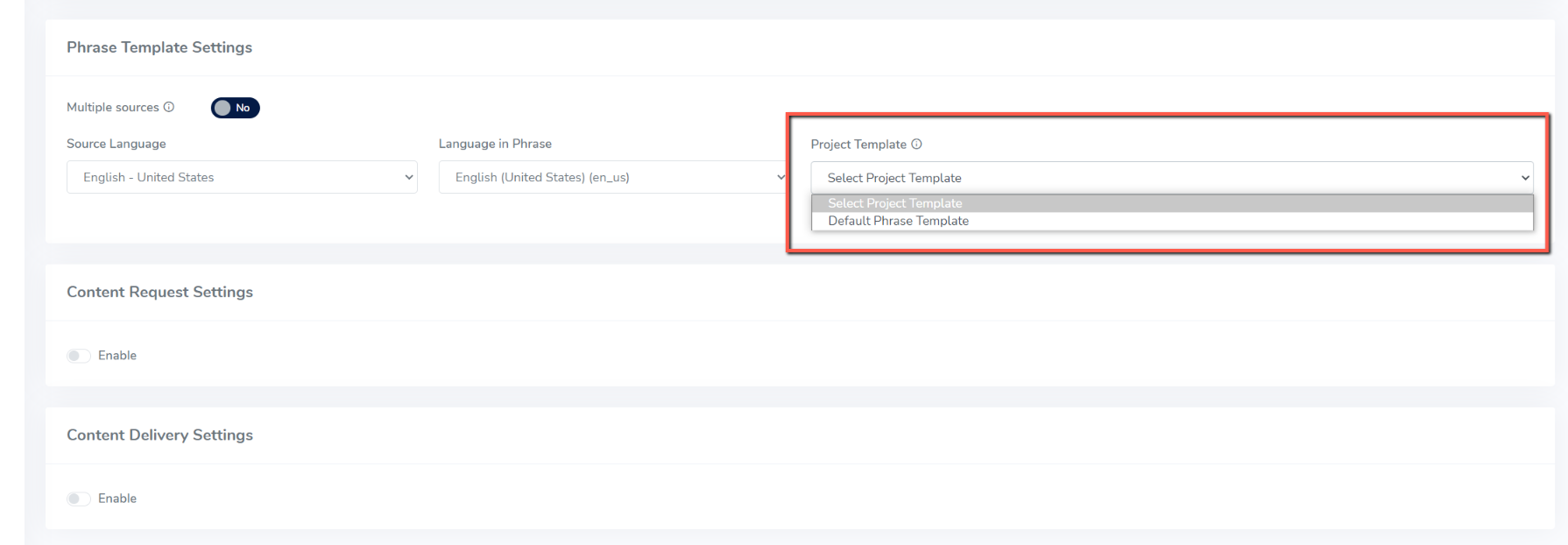Click the Project Template dropdown chevron

(x=1525, y=178)
